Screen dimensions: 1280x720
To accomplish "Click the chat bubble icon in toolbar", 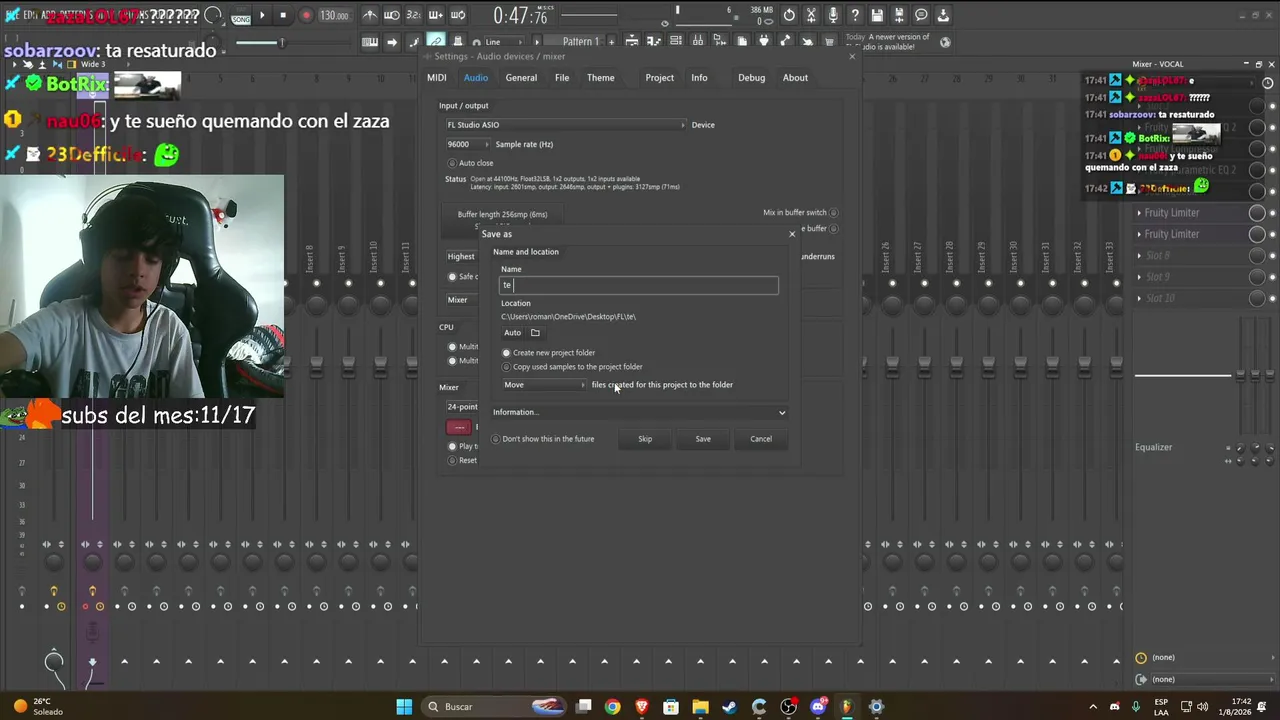I will 921,15.
